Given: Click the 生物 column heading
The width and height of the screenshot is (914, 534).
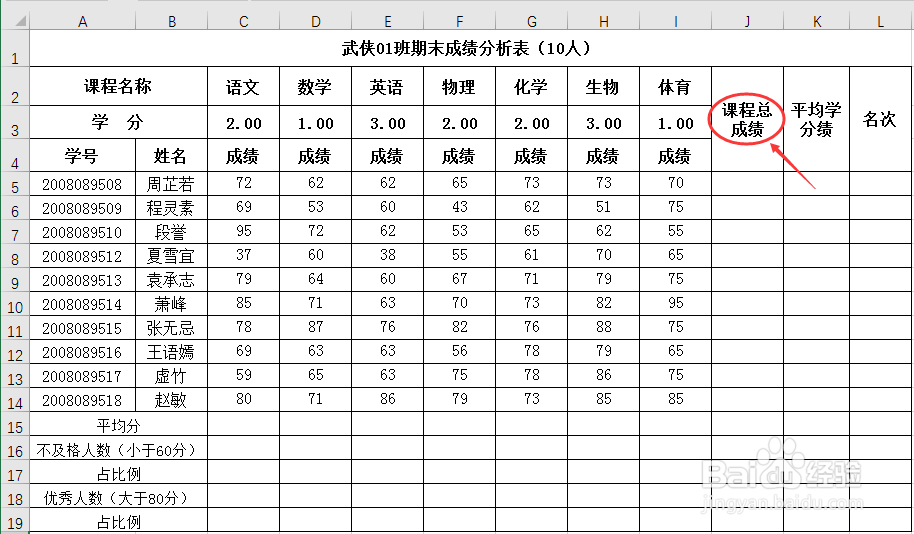Looking at the screenshot, I should 603,86.
